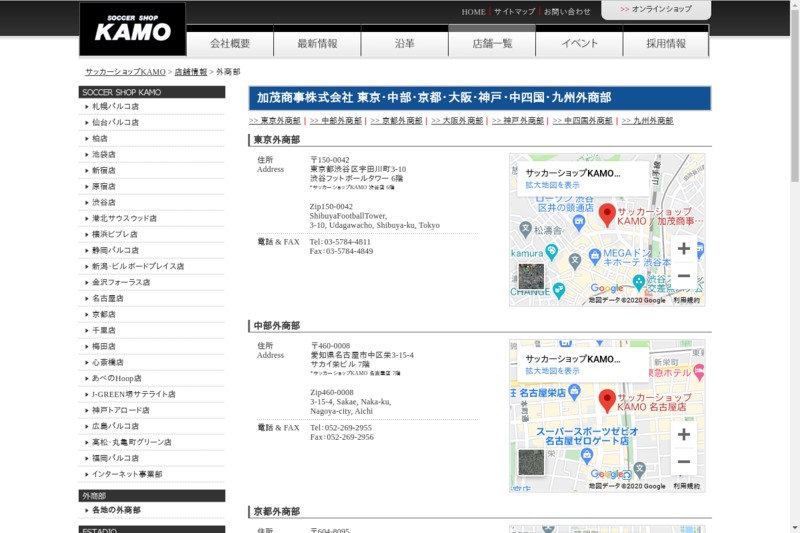This screenshot has height=533, width=800.
Task: Select 港北サウスウッド店 in sidebar
Action: [x=124, y=218]
